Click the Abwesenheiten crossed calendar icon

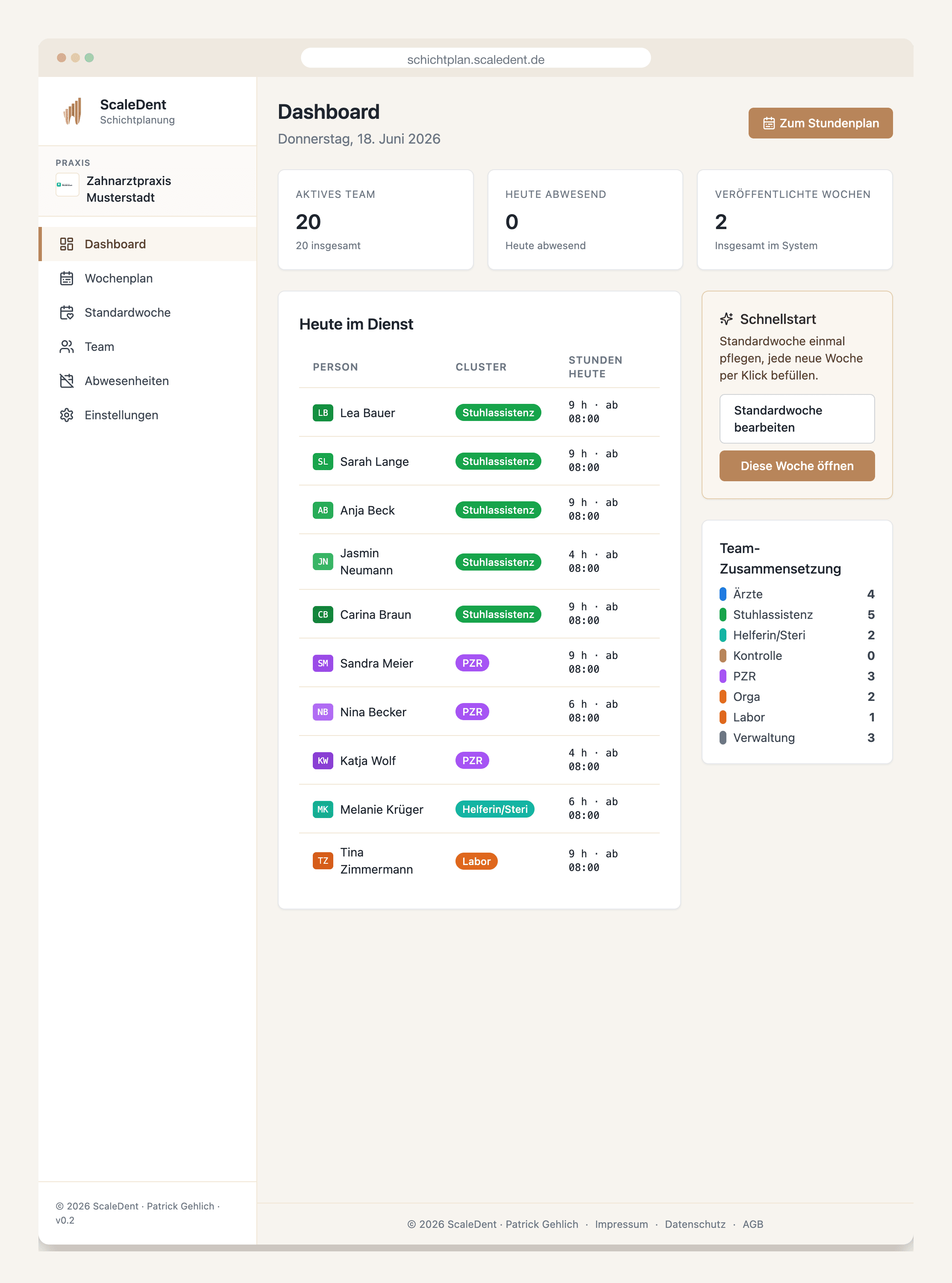(67, 381)
